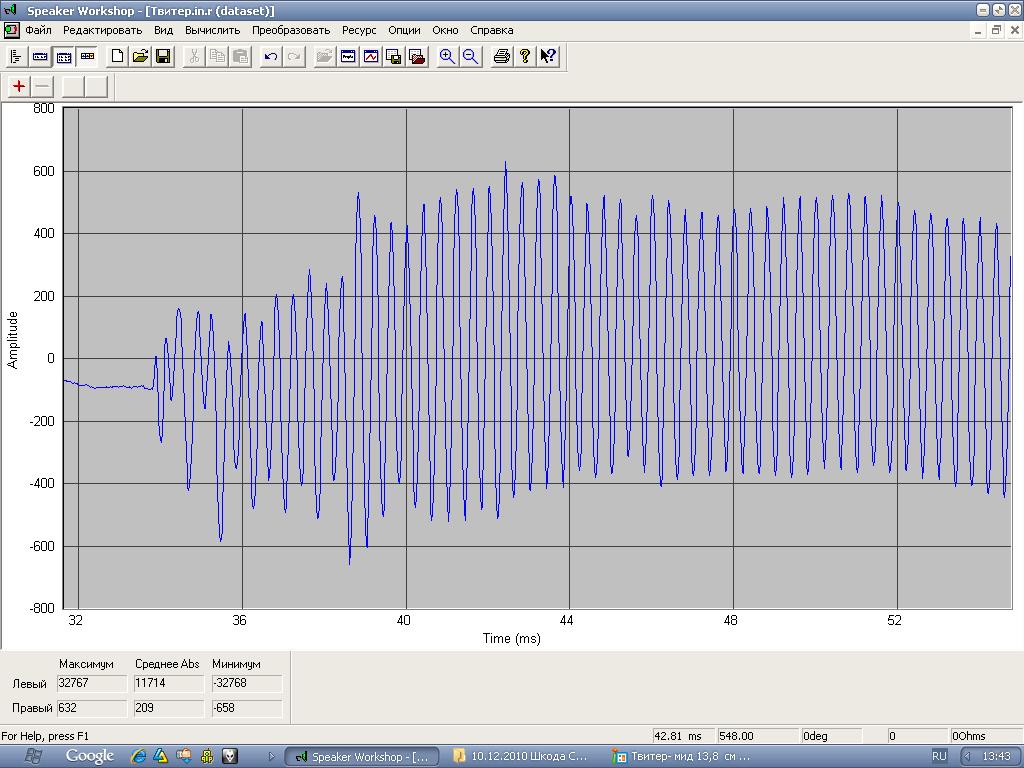The image size is (1024, 768).
Task: Toggle the project tree view icon
Action: [17, 57]
